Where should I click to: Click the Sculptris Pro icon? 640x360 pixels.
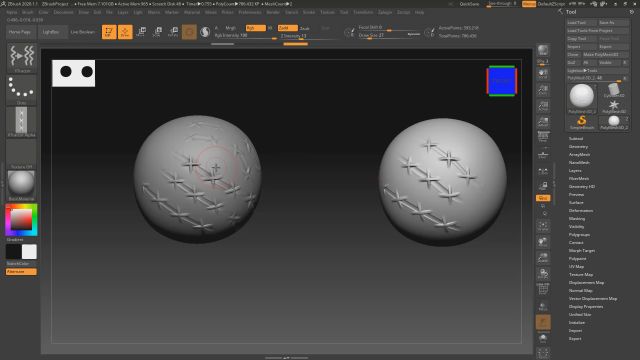click(205, 32)
